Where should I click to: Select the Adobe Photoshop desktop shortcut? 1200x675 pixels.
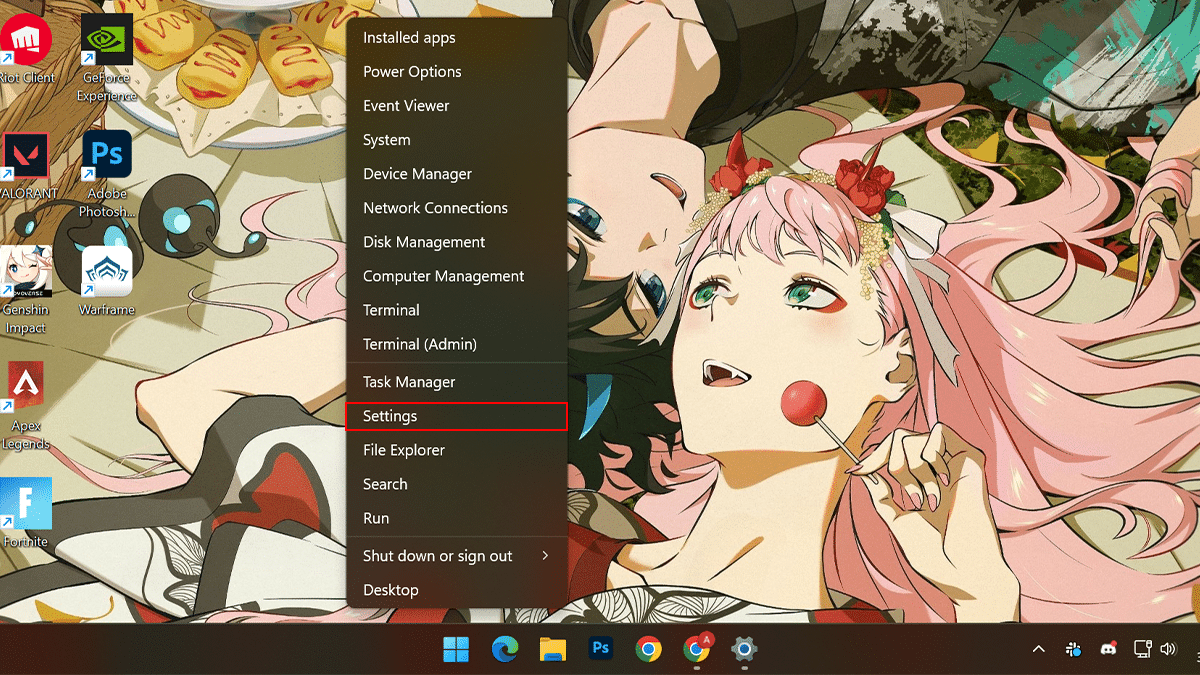click(107, 174)
